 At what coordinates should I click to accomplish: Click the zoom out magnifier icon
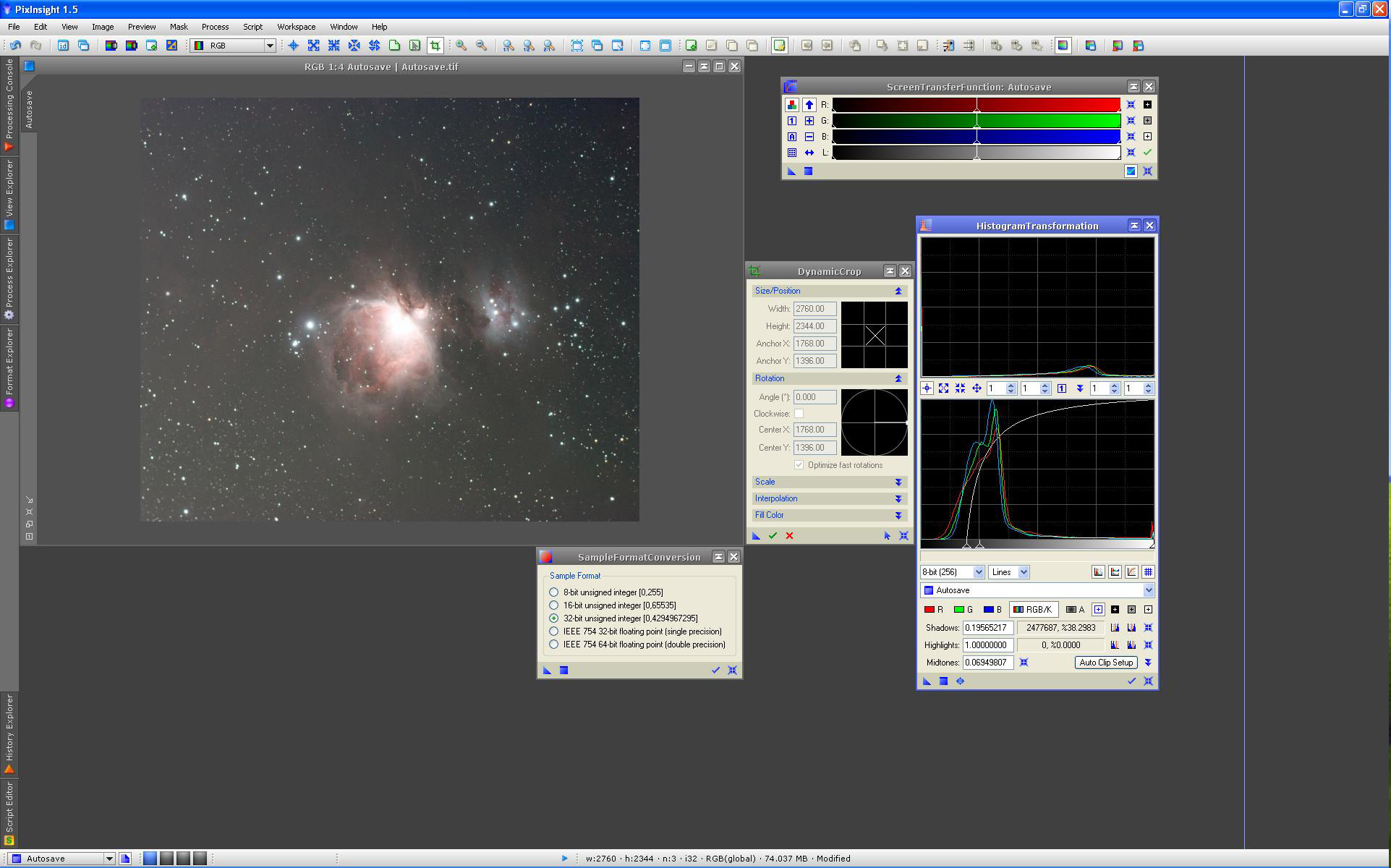click(x=481, y=46)
